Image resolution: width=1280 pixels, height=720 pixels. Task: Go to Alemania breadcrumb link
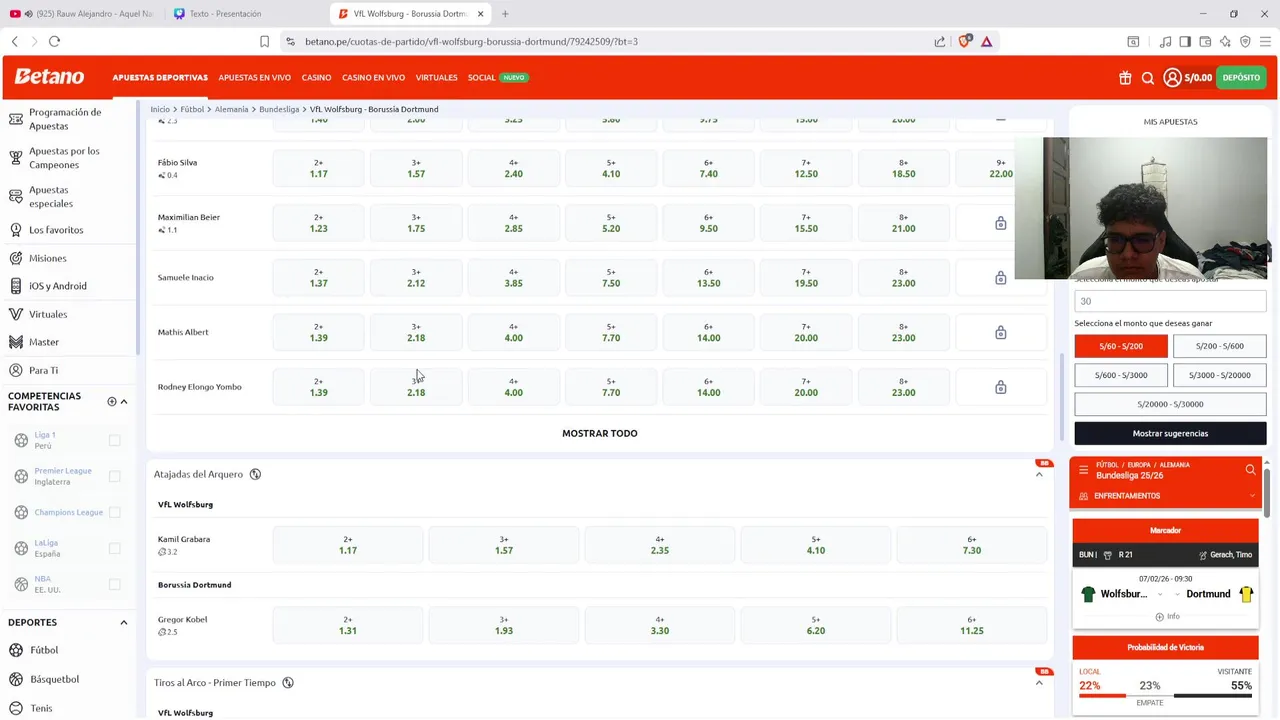(x=231, y=109)
